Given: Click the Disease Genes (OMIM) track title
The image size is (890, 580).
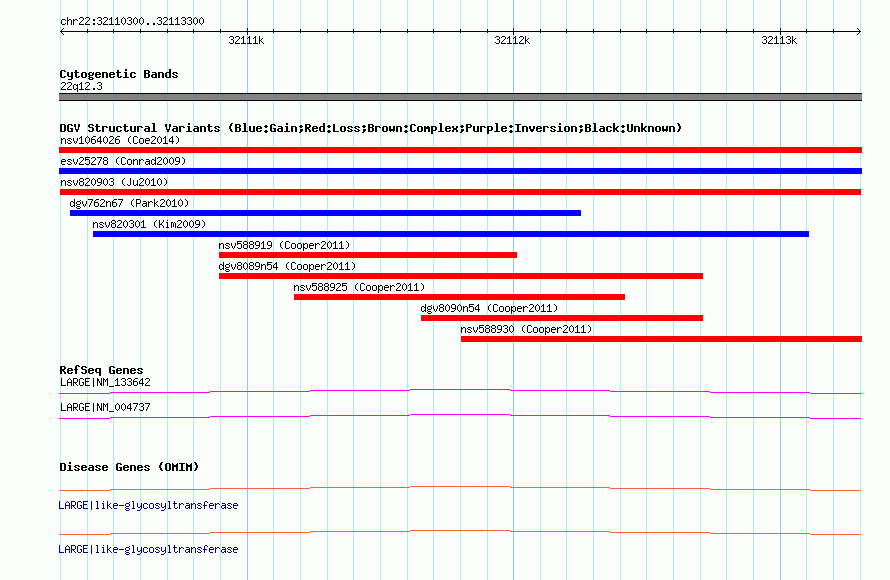Looking at the screenshot, I should [x=129, y=467].
